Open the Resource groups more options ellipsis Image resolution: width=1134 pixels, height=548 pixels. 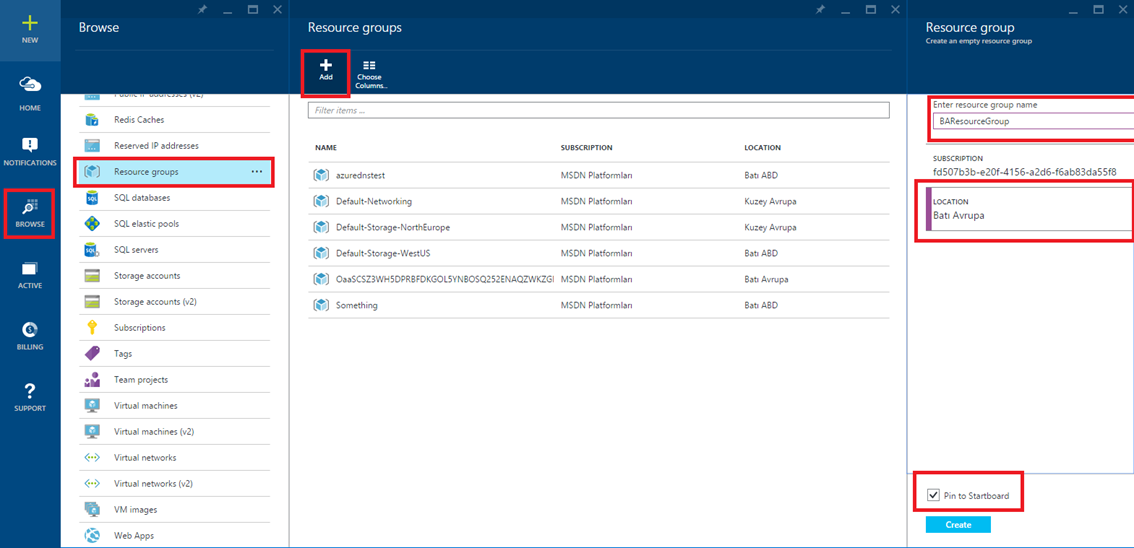pyautogui.click(x=257, y=171)
